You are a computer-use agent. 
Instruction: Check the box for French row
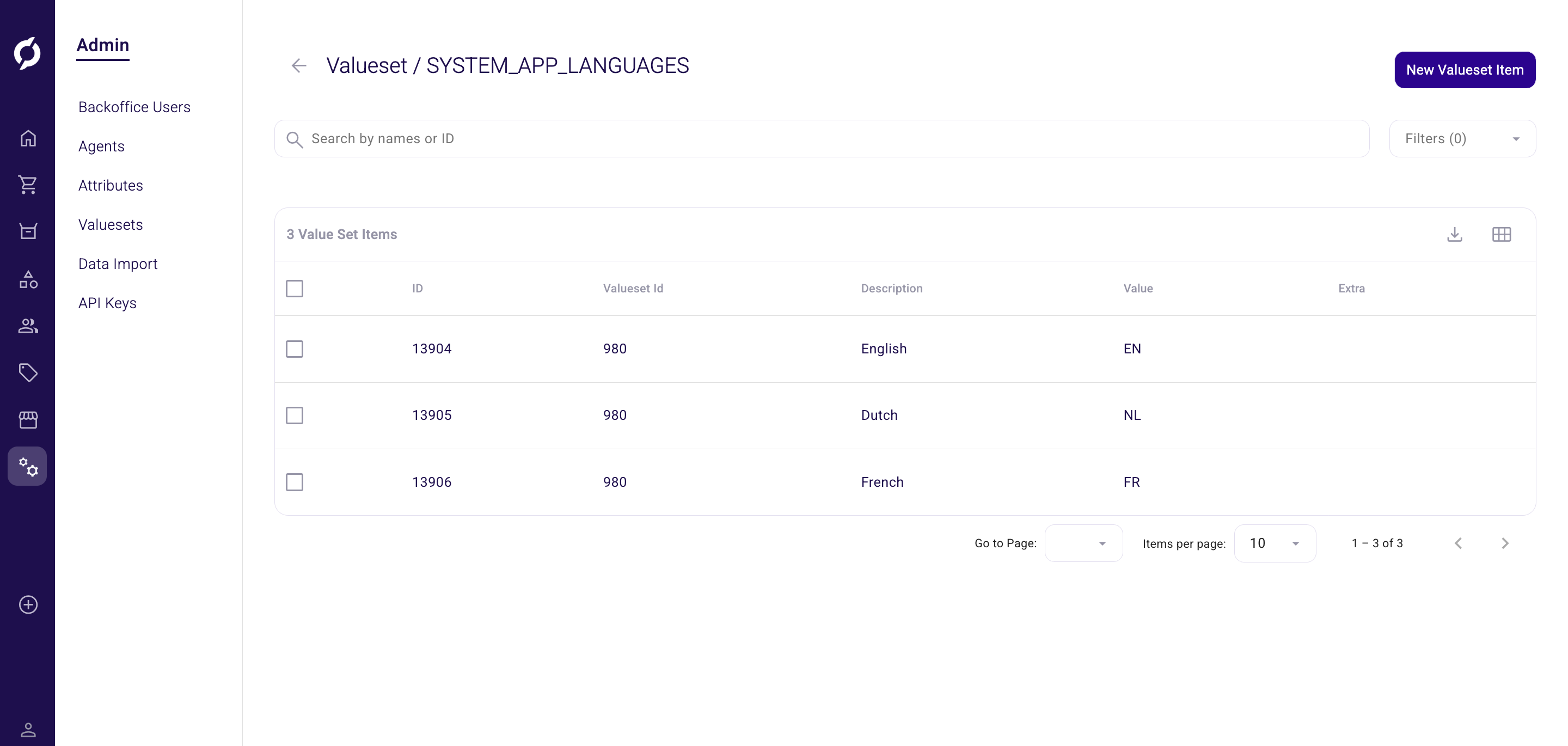[295, 482]
